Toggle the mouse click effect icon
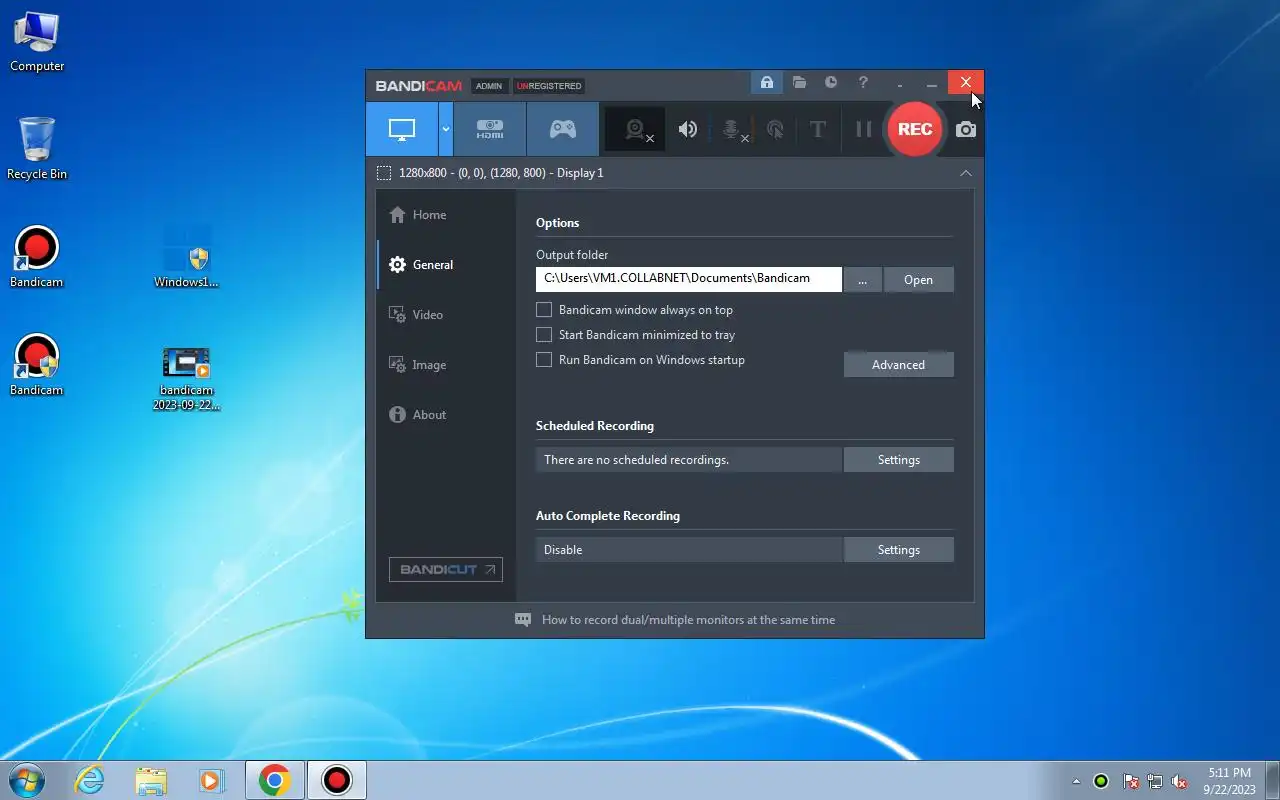Viewport: 1280px width, 800px height. [x=775, y=129]
